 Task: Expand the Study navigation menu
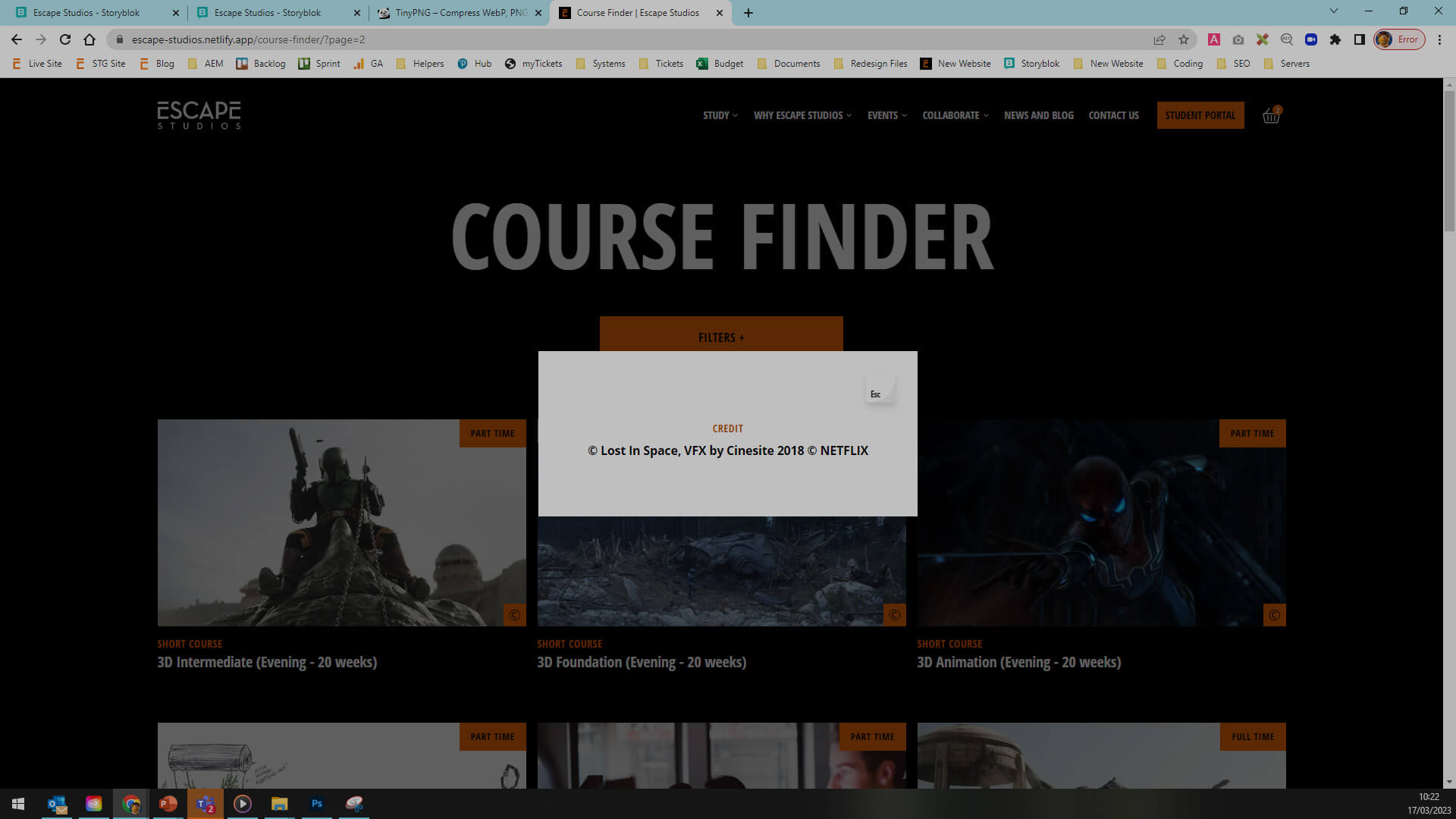click(720, 115)
